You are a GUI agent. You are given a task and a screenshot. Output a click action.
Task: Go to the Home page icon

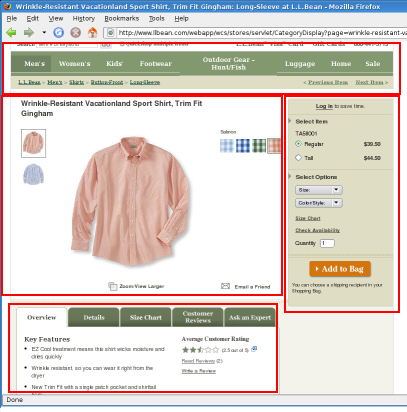[92, 32]
